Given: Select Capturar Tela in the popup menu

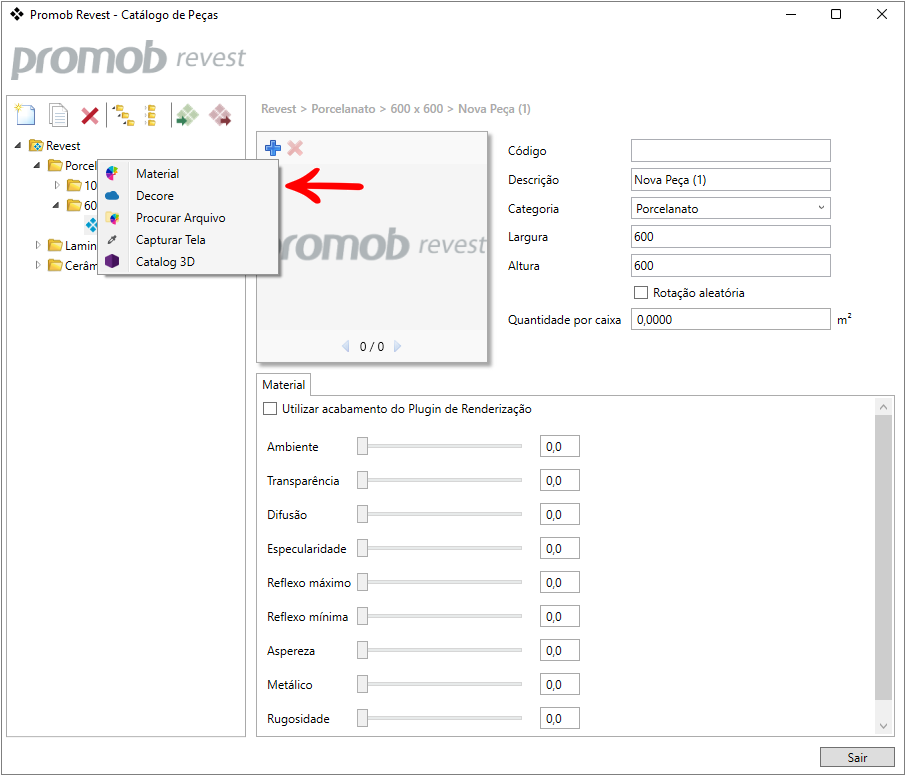Looking at the screenshot, I should click(188, 239).
